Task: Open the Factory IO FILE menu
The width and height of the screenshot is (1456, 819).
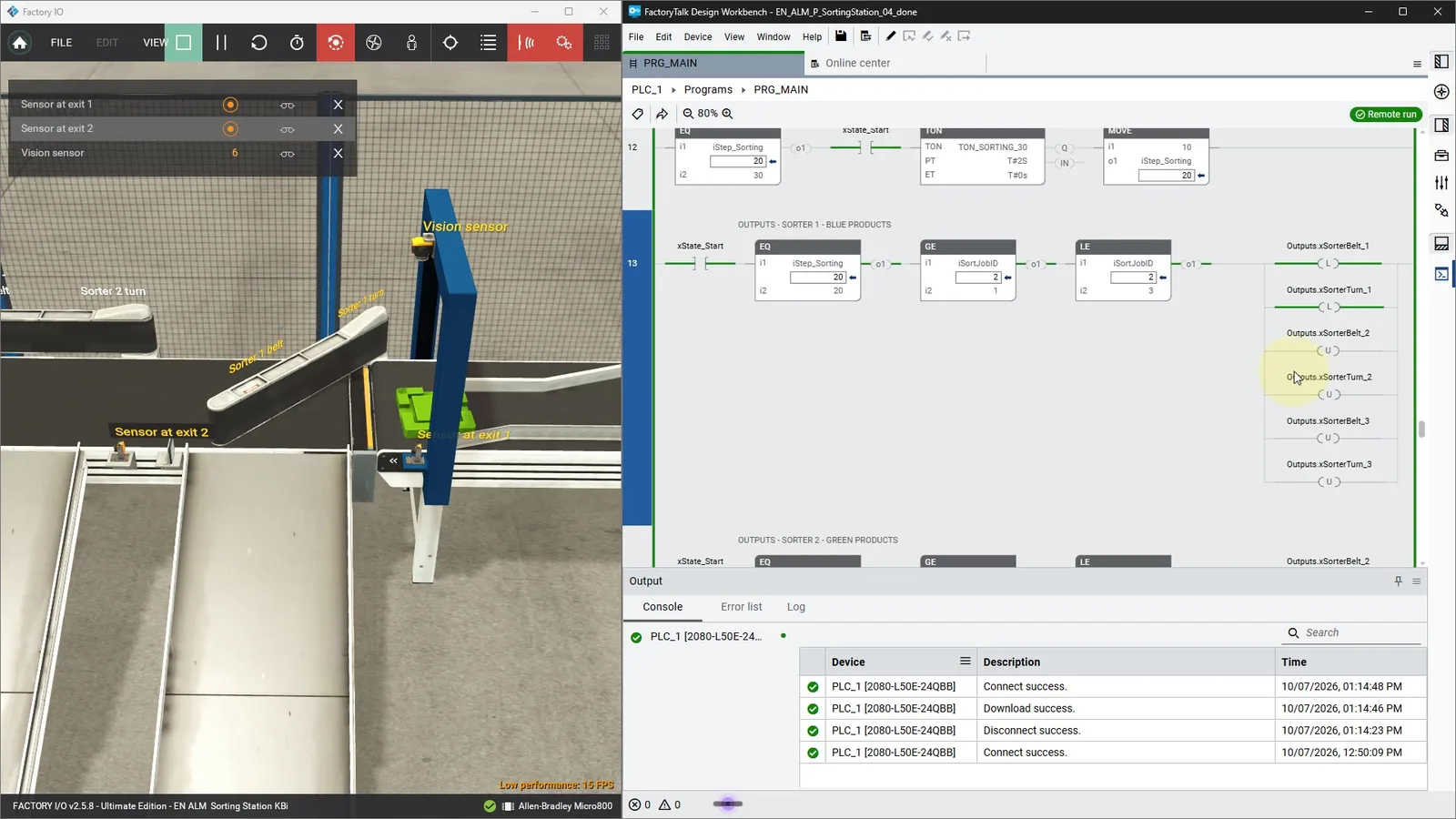Action: [x=61, y=43]
